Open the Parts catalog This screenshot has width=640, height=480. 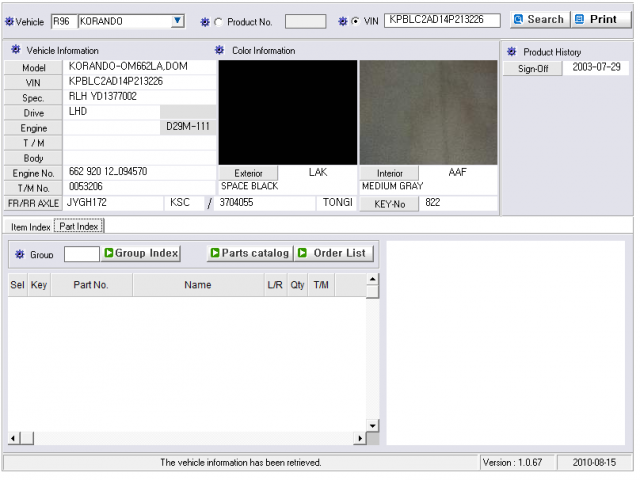point(250,253)
